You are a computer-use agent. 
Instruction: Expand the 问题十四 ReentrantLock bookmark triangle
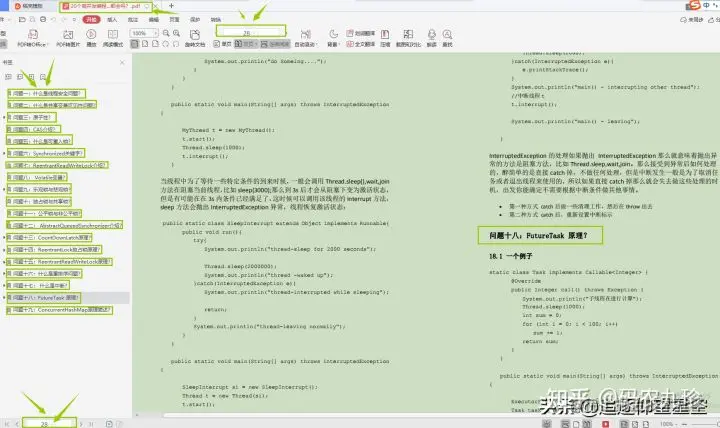4,250
